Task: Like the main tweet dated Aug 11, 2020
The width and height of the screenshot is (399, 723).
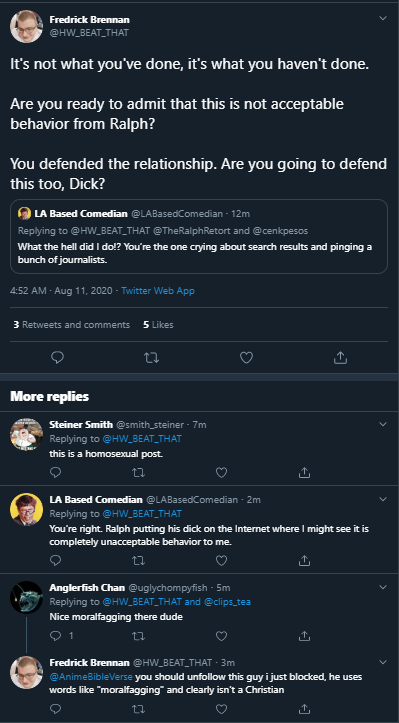Action: pyautogui.click(x=246, y=357)
